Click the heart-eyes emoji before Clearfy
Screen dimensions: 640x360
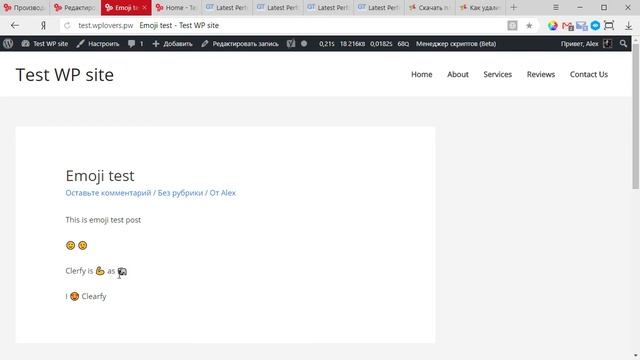coord(74,296)
